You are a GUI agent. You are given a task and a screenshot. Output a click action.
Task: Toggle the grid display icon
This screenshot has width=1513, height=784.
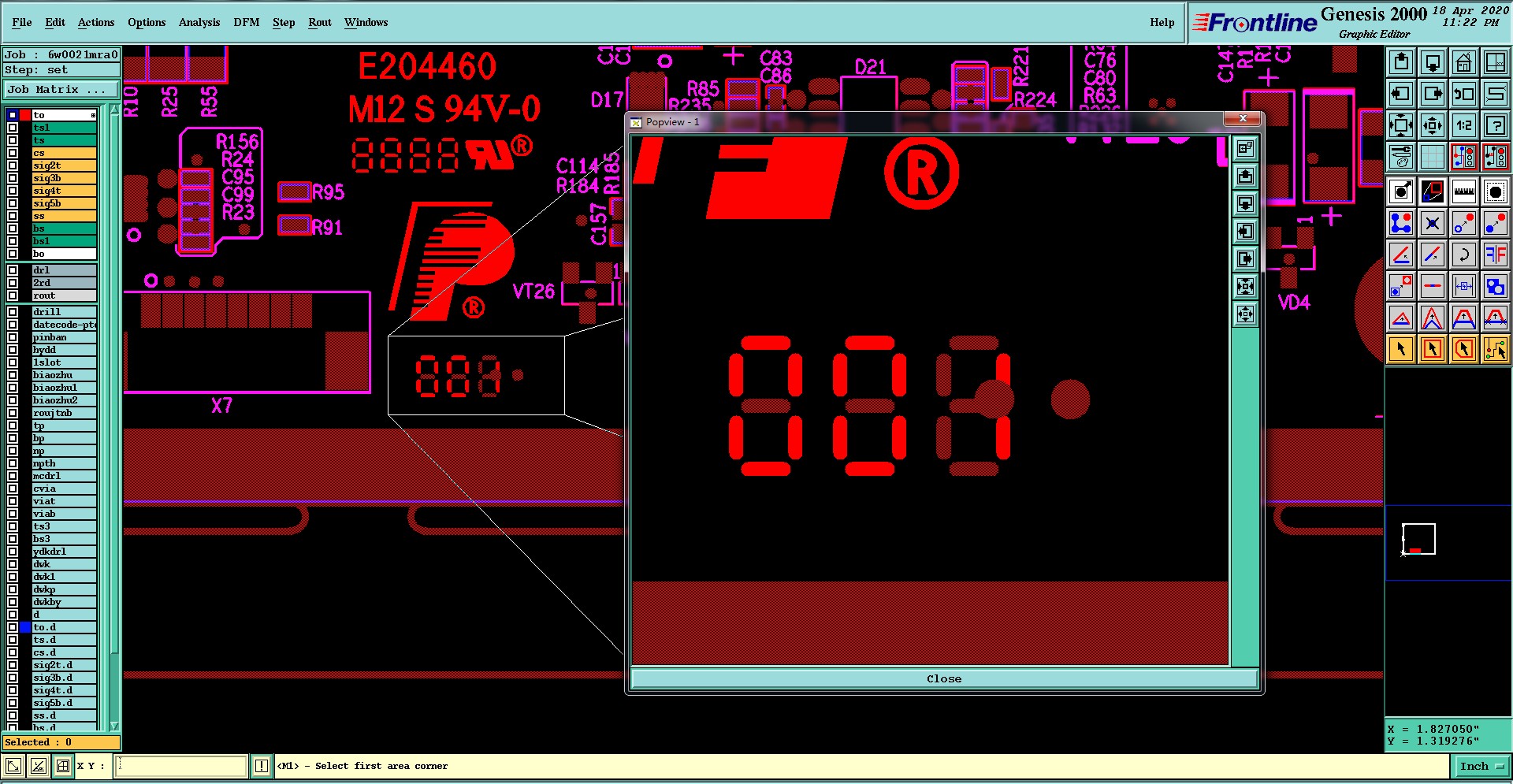coord(1433,157)
